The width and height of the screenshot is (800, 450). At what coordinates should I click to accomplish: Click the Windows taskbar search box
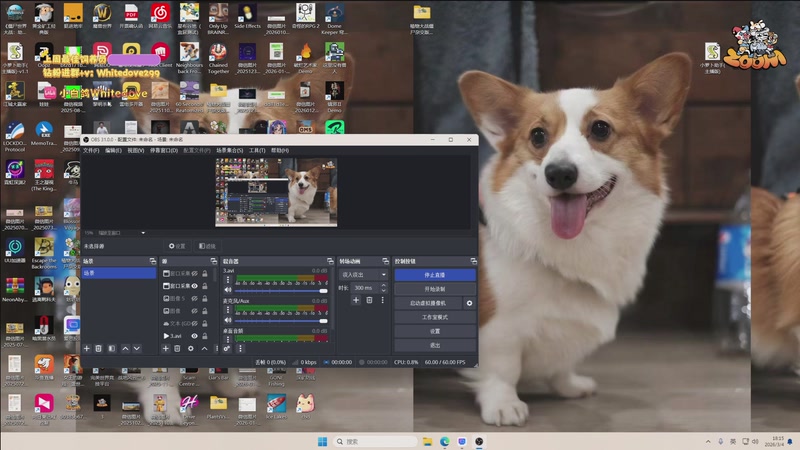click(x=375, y=441)
